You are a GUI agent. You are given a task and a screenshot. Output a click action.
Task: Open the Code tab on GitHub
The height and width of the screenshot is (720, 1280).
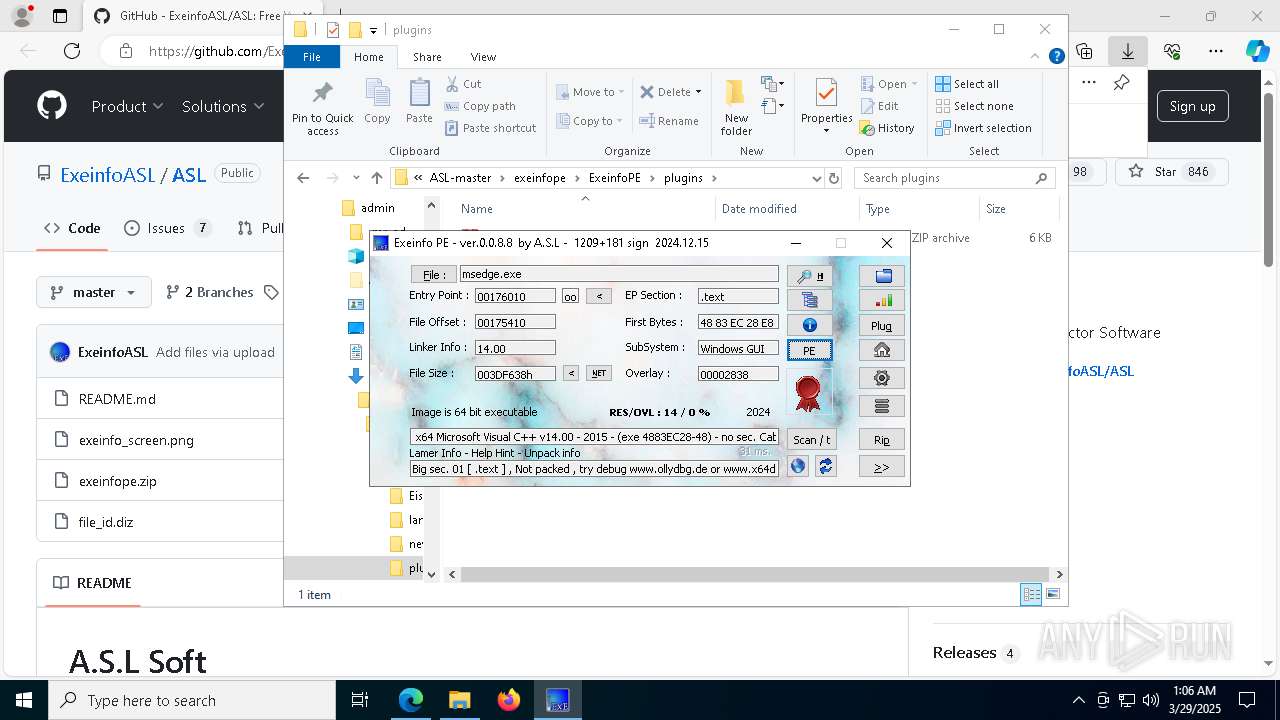click(x=72, y=228)
